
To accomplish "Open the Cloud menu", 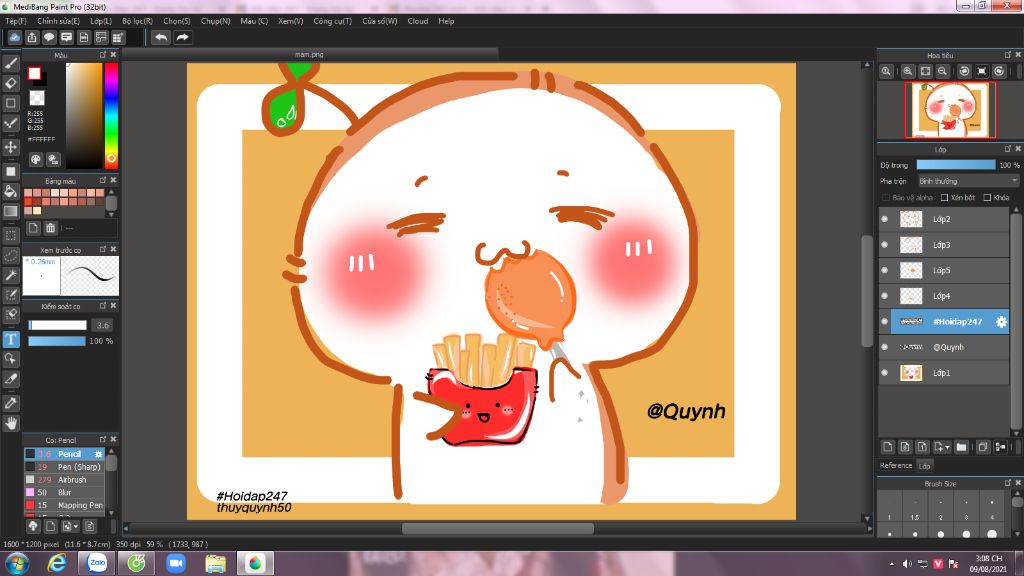I will click(x=418, y=21).
